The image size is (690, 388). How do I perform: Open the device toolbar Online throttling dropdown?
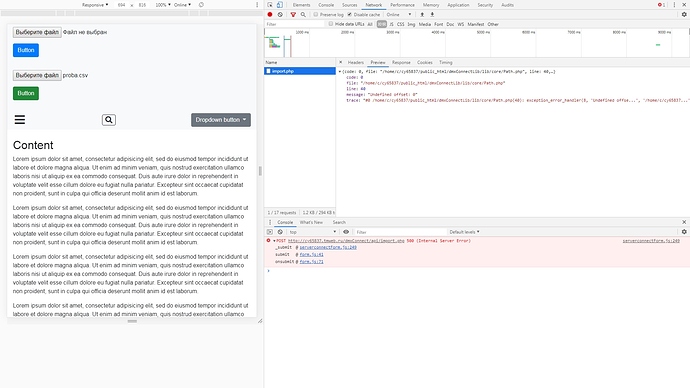(182, 5)
